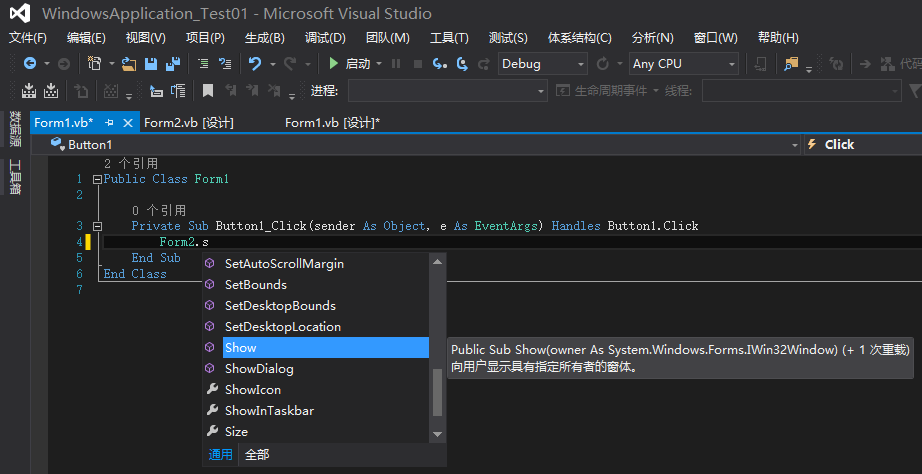Image resolution: width=922 pixels, height=474 pixels.
Task: Pin the Form1.vb tab
Action: coord(109,123)
